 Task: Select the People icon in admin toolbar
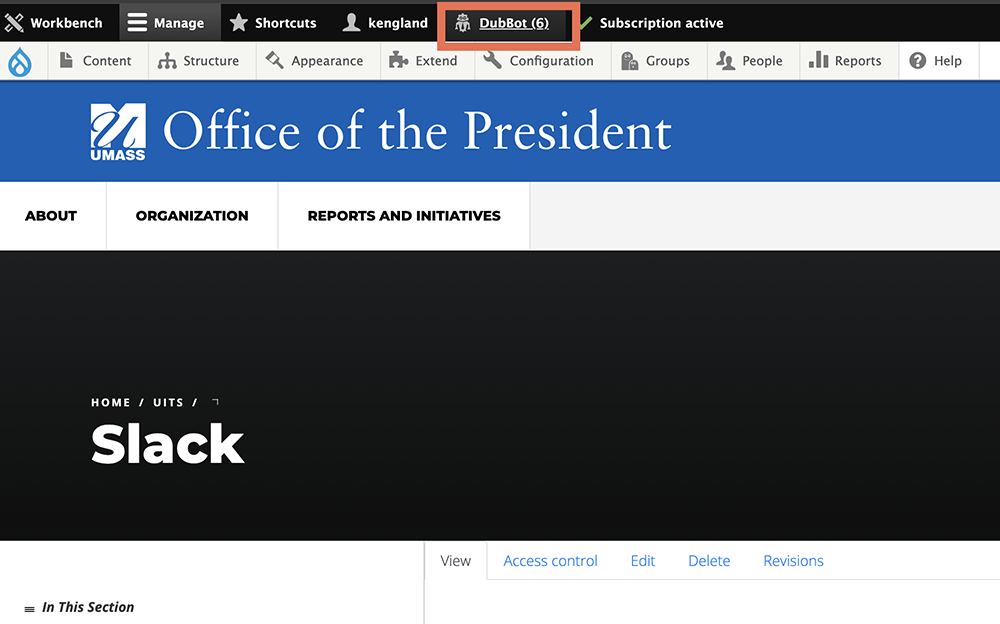click(x=727, y=61)
